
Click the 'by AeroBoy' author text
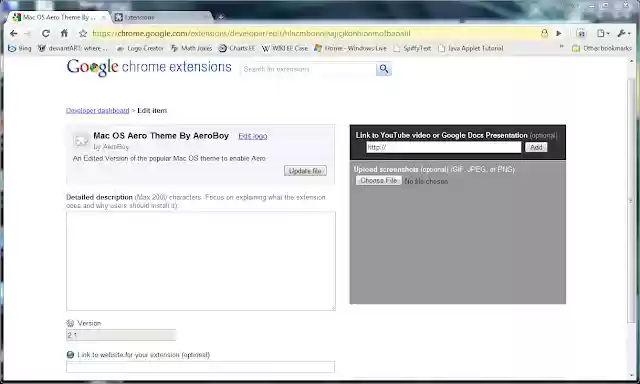click(111, 146)
